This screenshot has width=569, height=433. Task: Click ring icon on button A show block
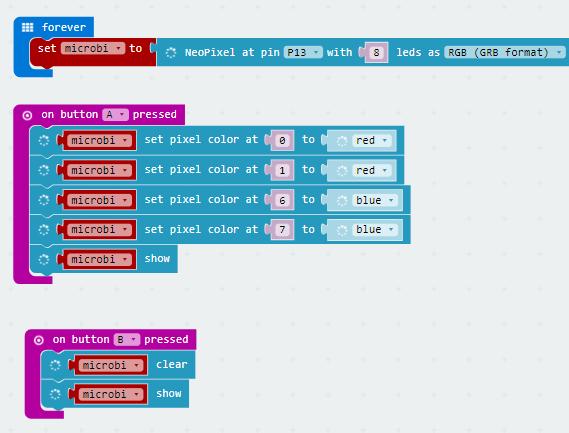point(44,259)
